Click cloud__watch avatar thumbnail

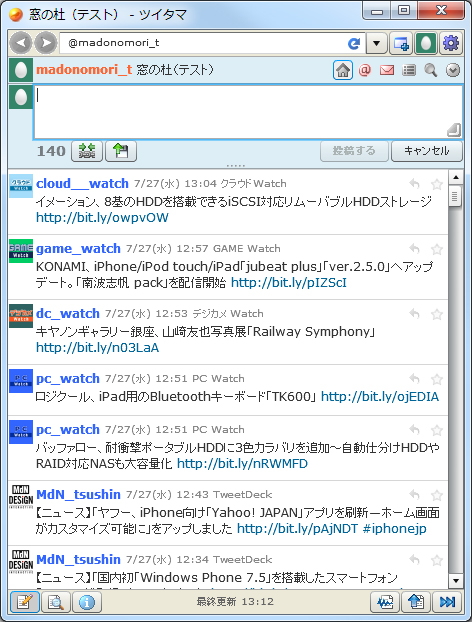tap(21, 186)
